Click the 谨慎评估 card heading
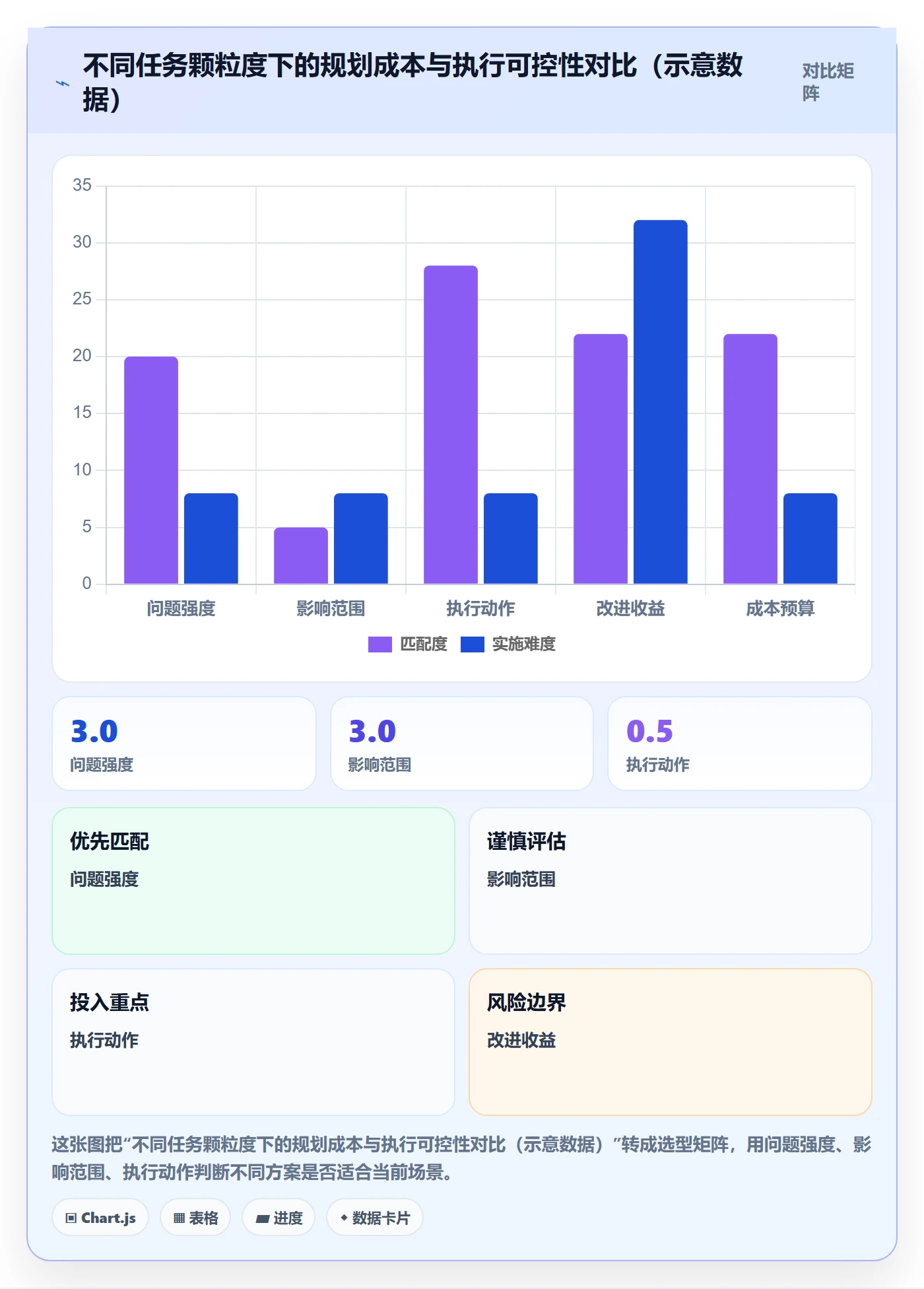This screenshot has height=1289, width=924. click(527, 841)
